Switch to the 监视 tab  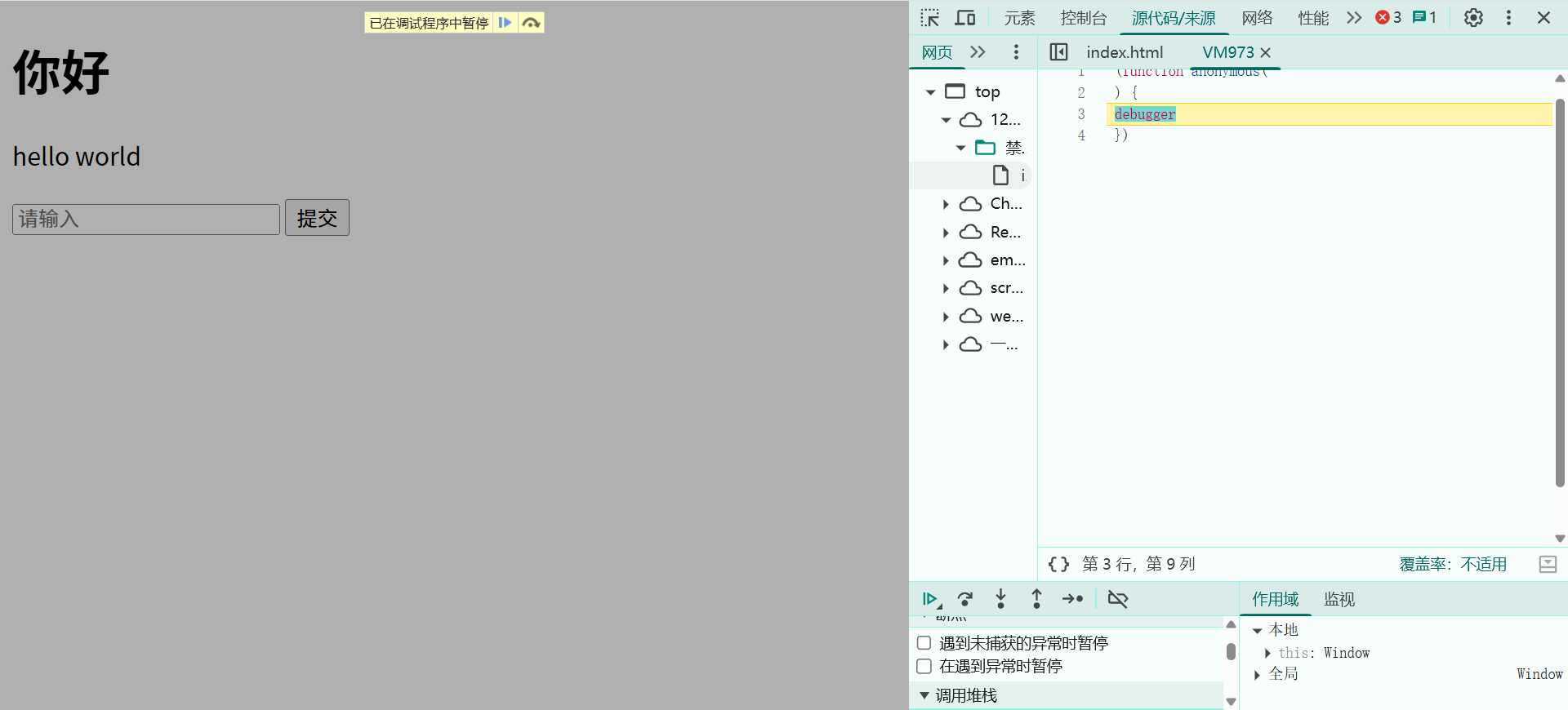point(1339,599)
